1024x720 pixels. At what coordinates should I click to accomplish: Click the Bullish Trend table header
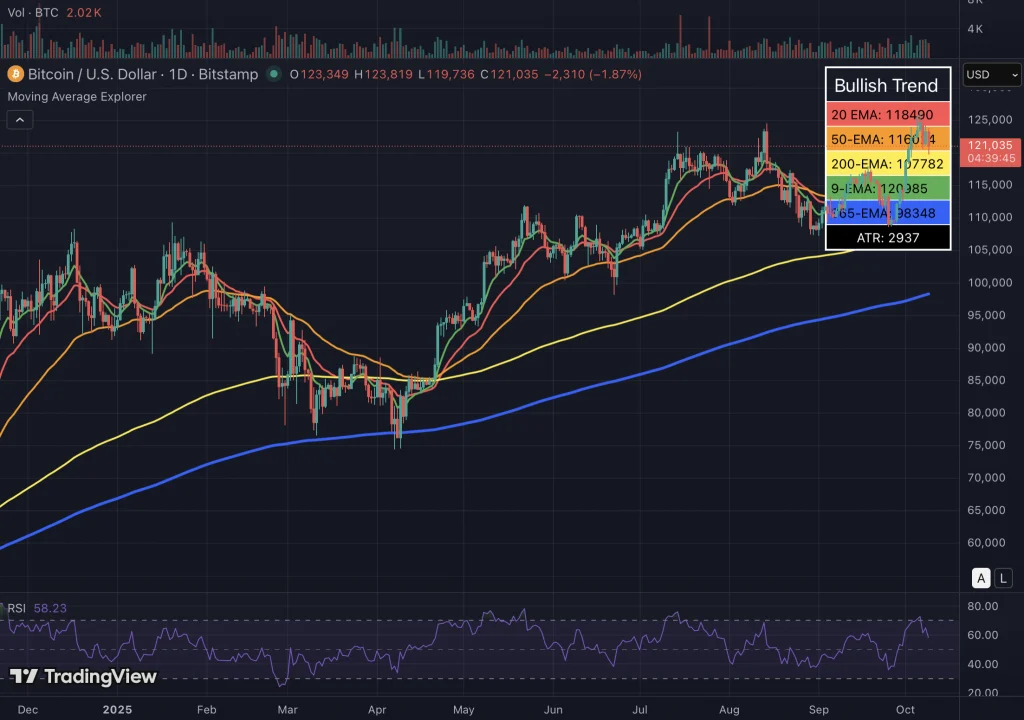pos(887,85)
